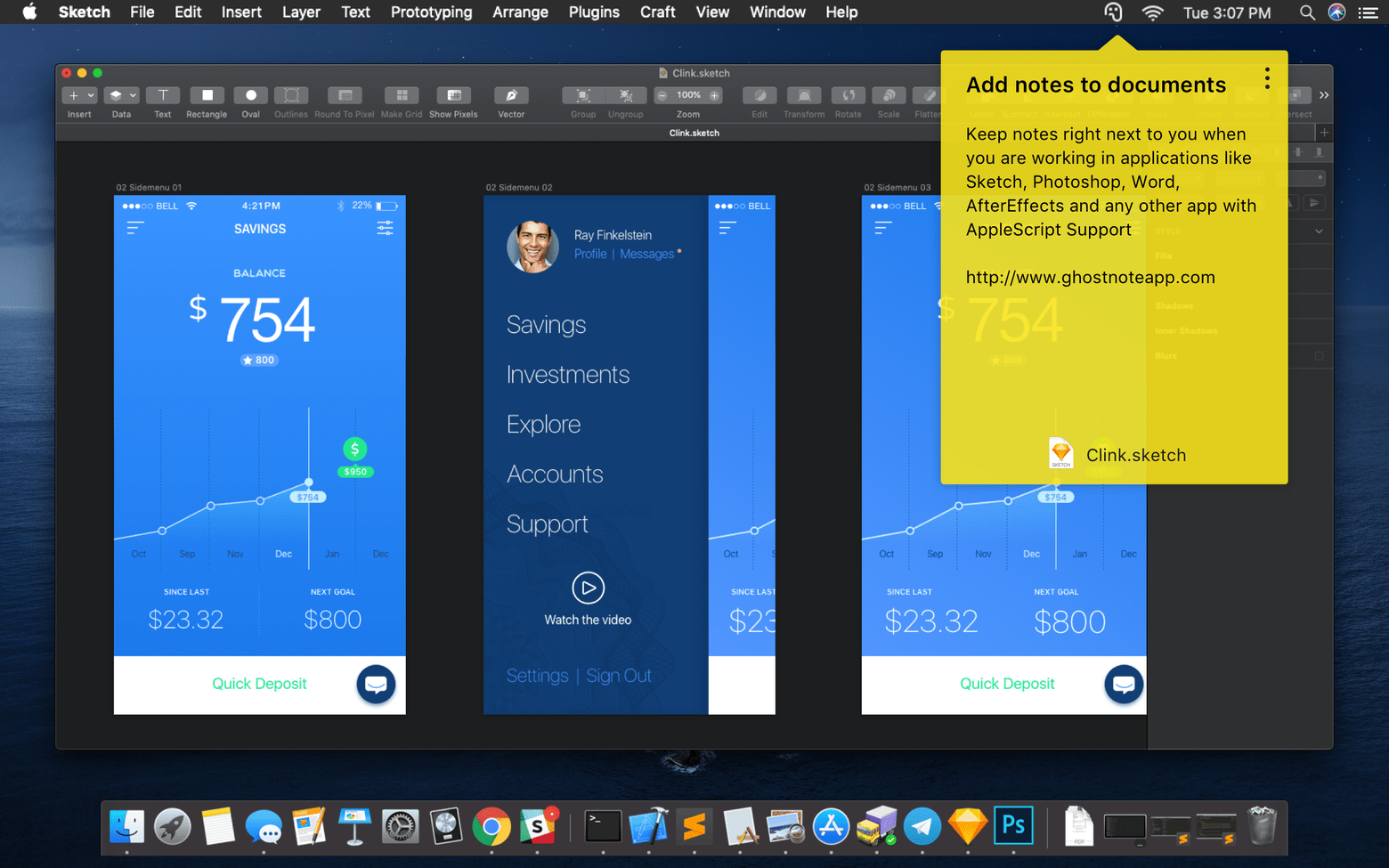Click green dollar marker on the chart
Screen dimensions: 1389x868
[x=354, y=449]
